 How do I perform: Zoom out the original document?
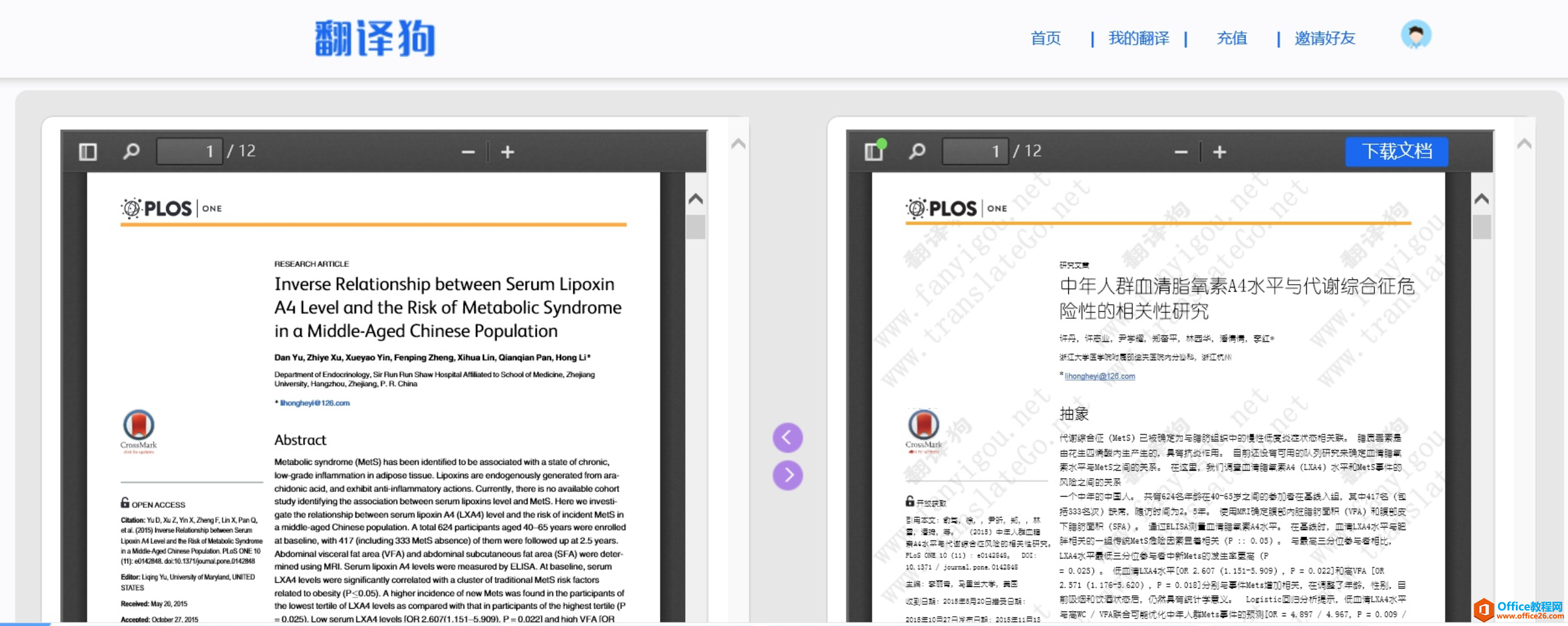[x=467, y=152]
